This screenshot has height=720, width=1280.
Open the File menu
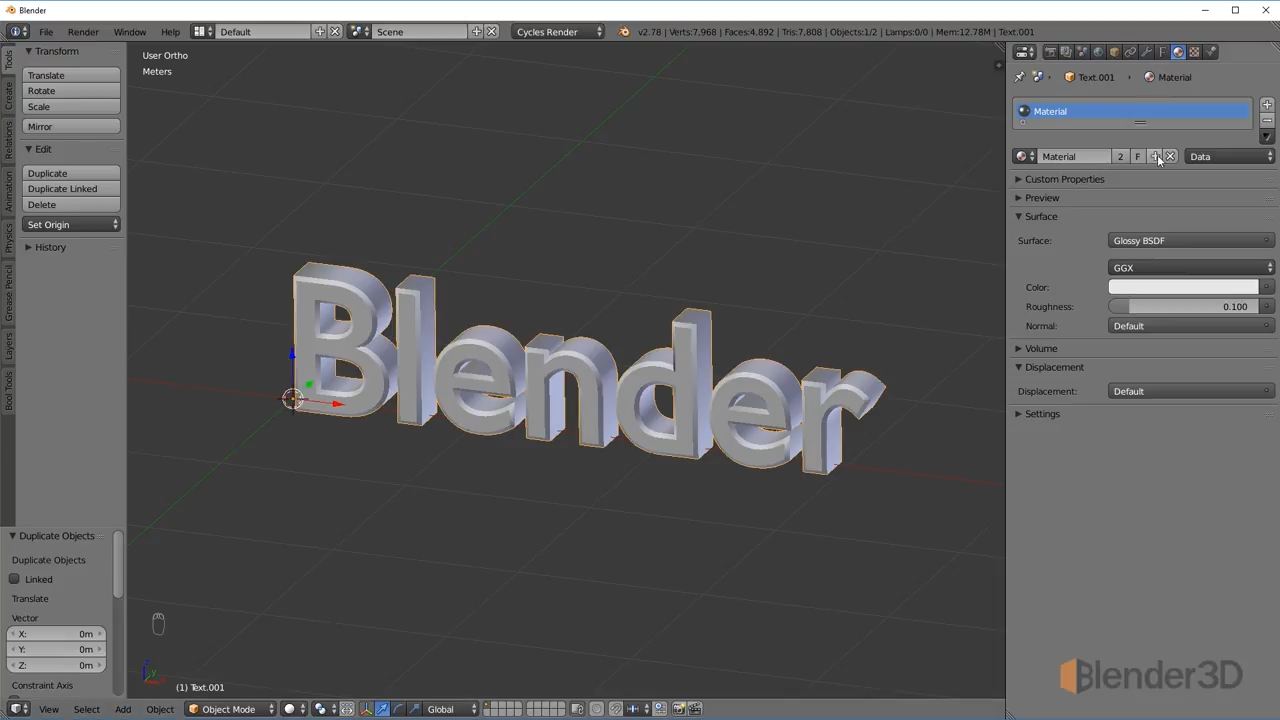pos(46,32)
